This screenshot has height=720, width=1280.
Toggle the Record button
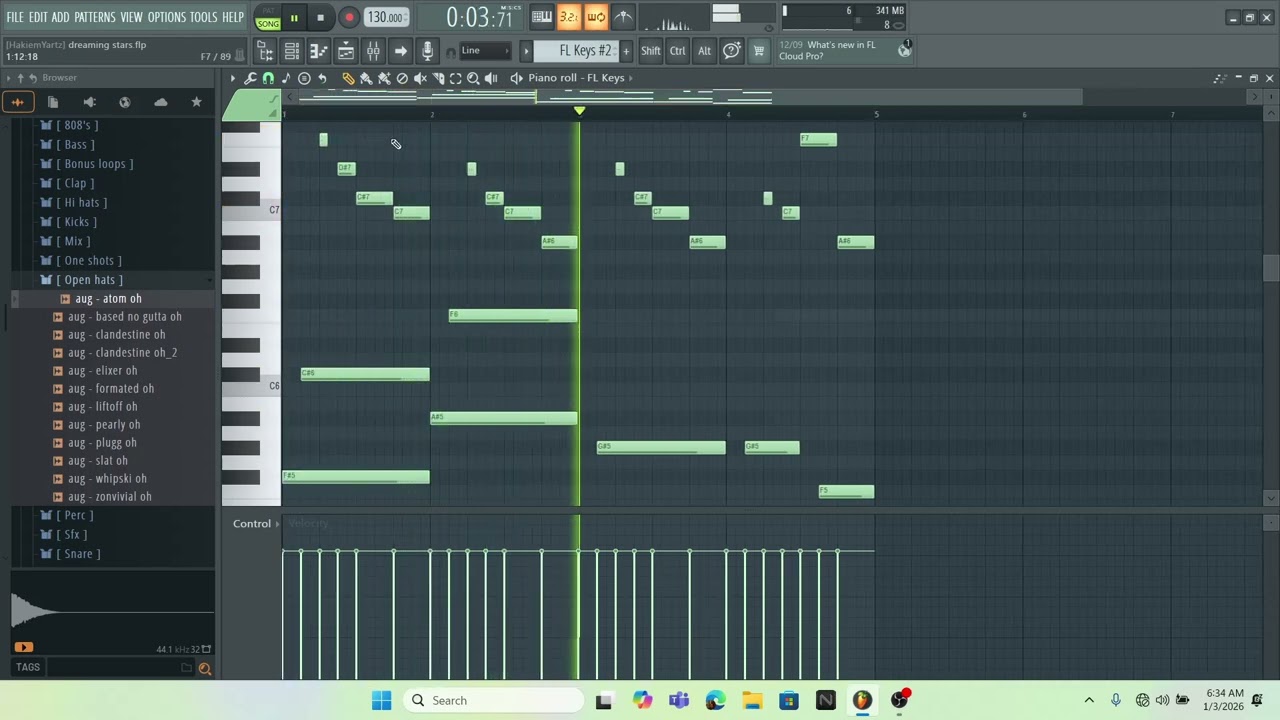click(x=349, y=18)
